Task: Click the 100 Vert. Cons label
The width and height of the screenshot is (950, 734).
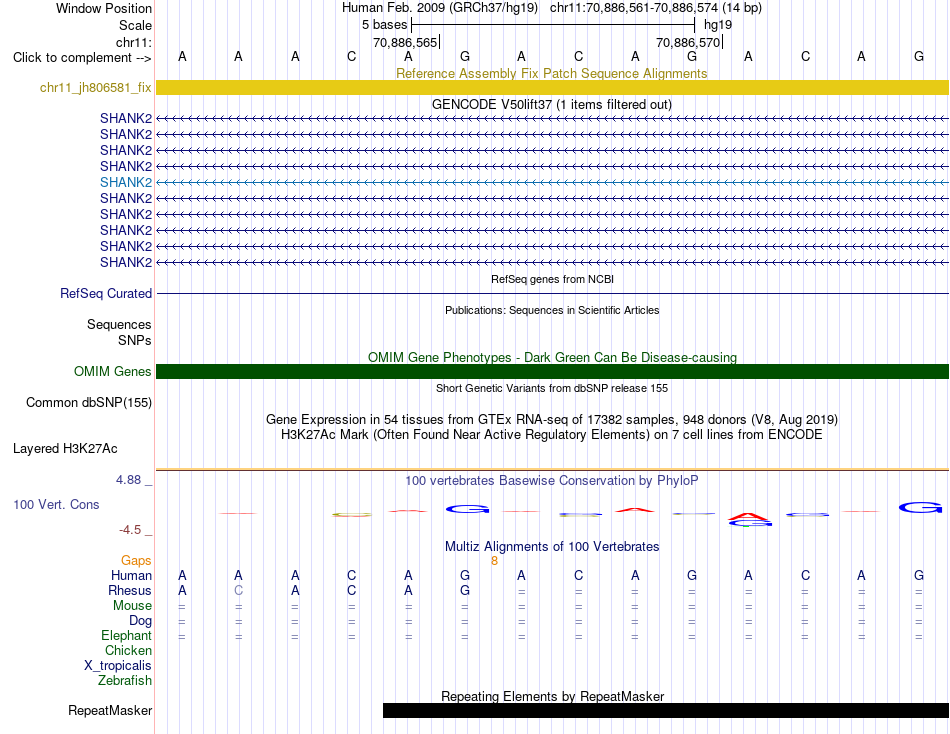Action: click(x=56, y=504)
